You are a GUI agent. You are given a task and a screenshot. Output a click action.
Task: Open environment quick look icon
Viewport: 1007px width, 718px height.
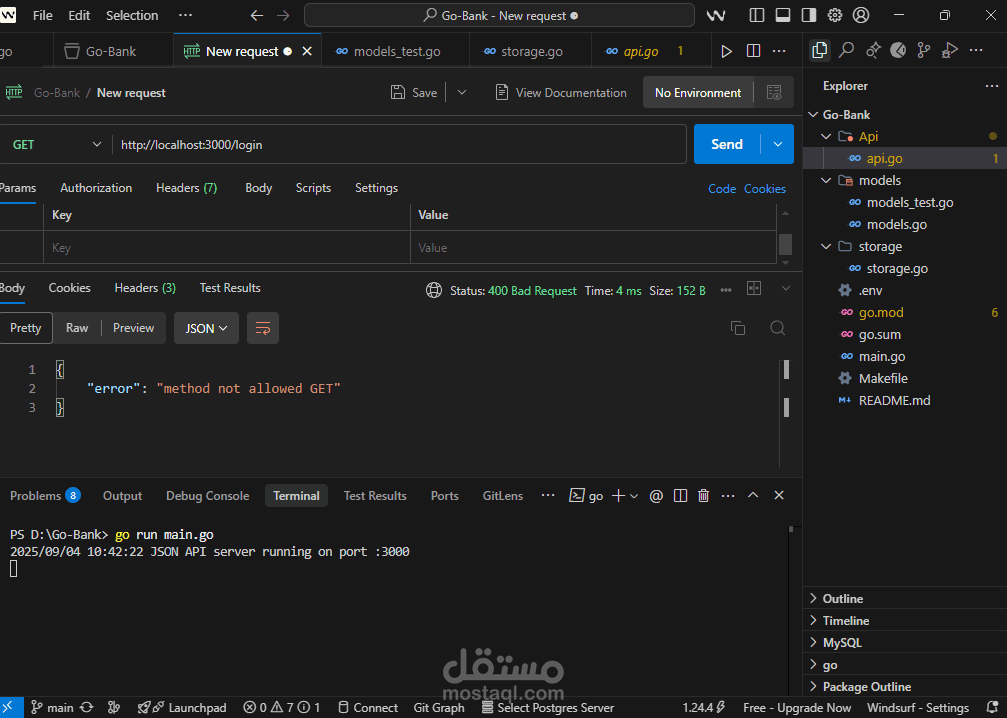(x=775, y=92)
